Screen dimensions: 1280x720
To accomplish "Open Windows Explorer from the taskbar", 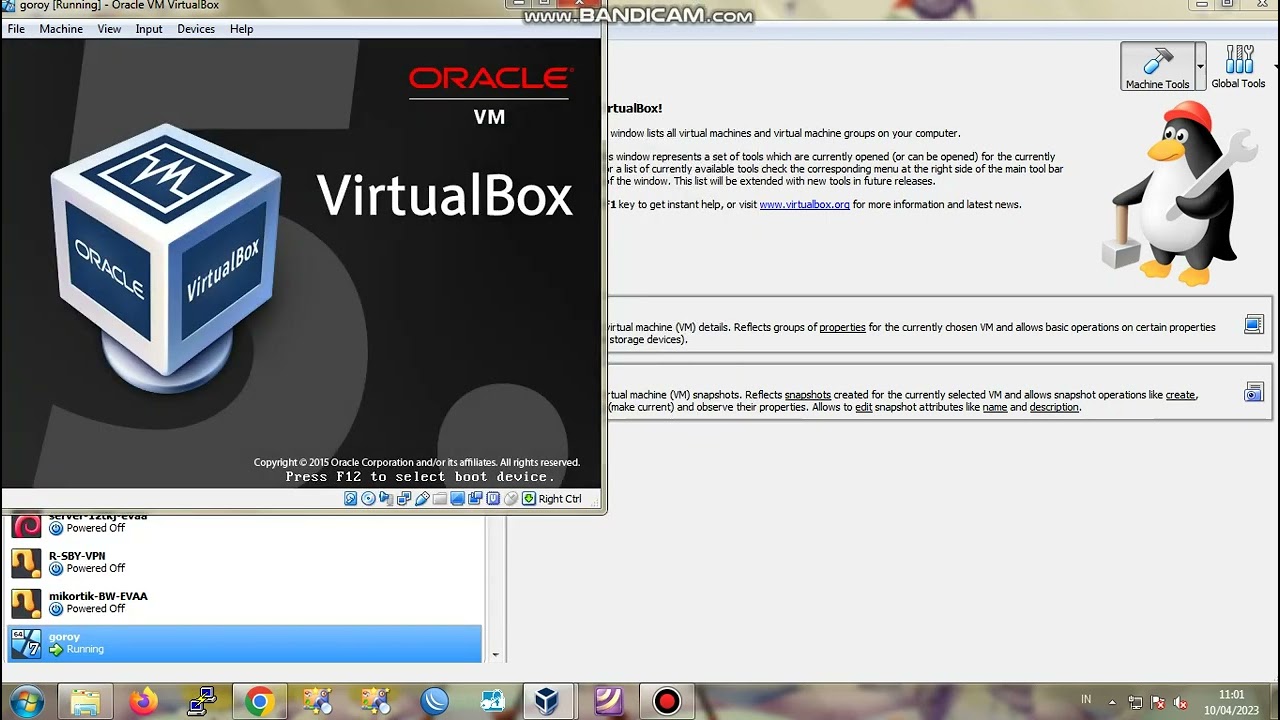I will pos(85,702).
